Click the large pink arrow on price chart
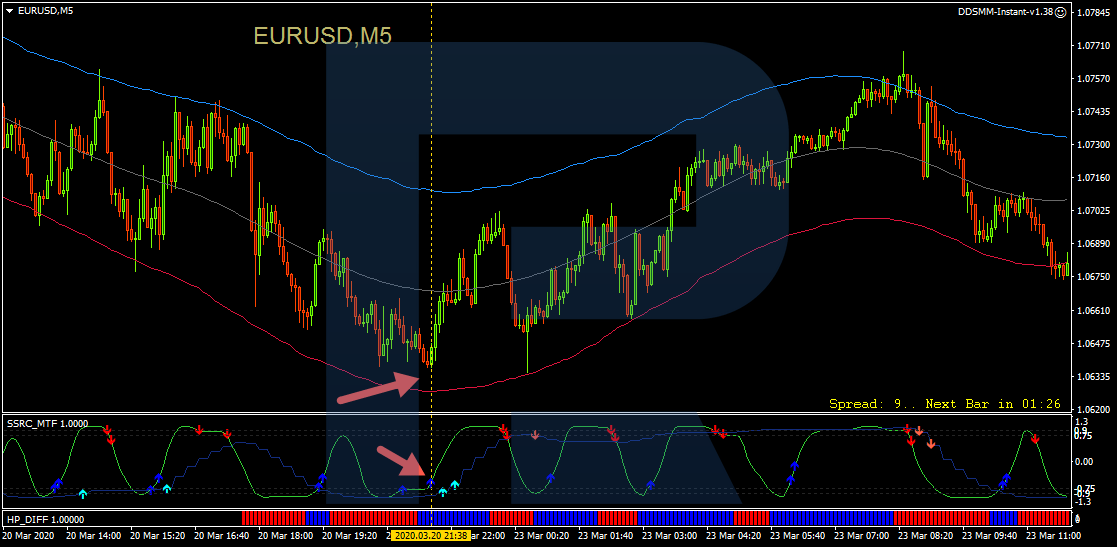 (377, 389)
